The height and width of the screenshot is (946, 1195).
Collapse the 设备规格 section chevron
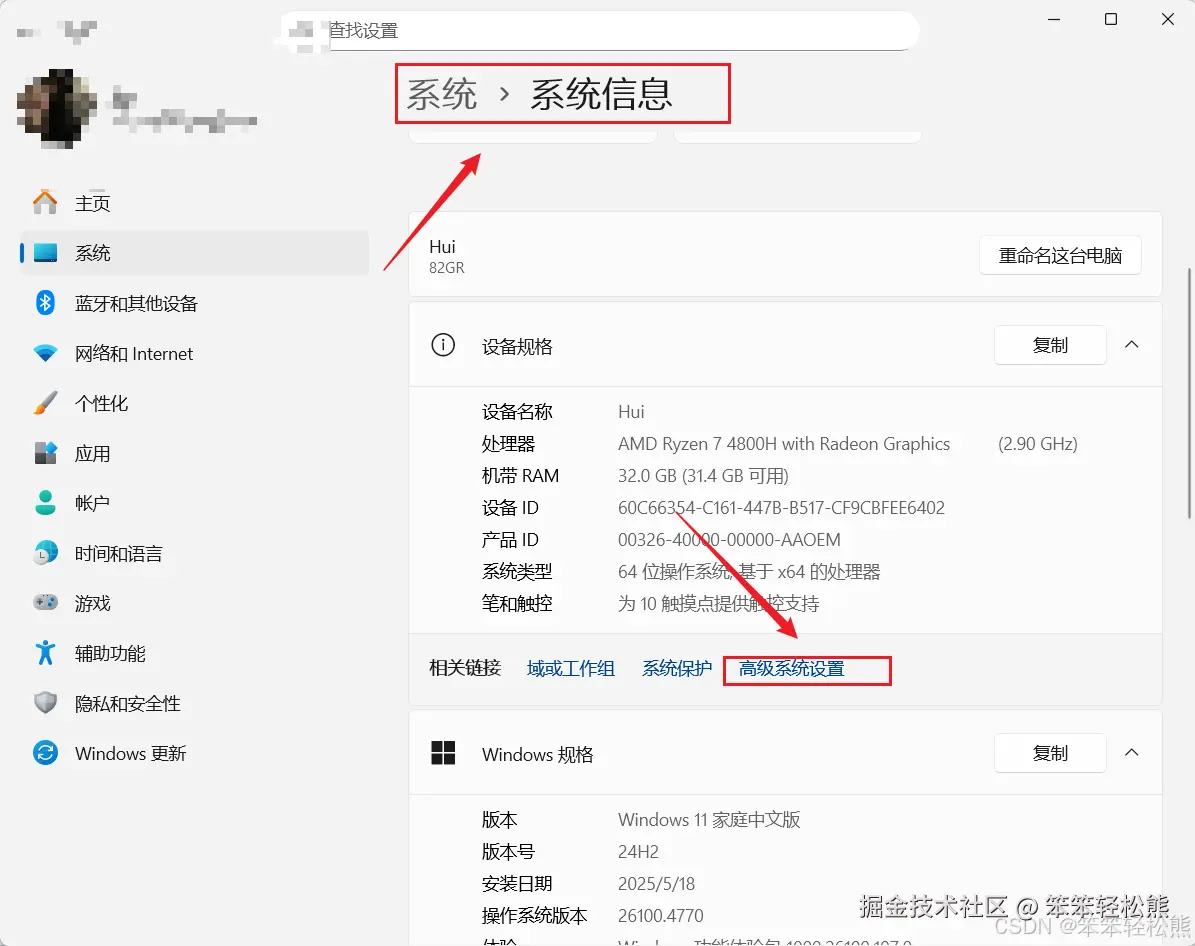[x=1130, y=345]
